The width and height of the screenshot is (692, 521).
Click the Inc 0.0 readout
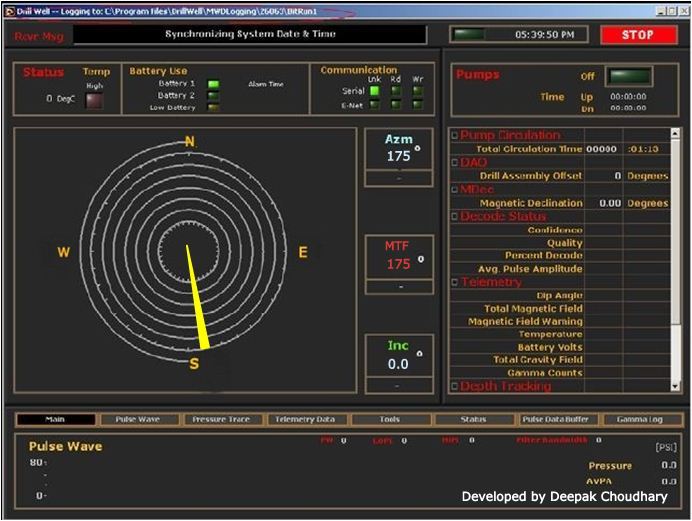click(x=399, y=356)
